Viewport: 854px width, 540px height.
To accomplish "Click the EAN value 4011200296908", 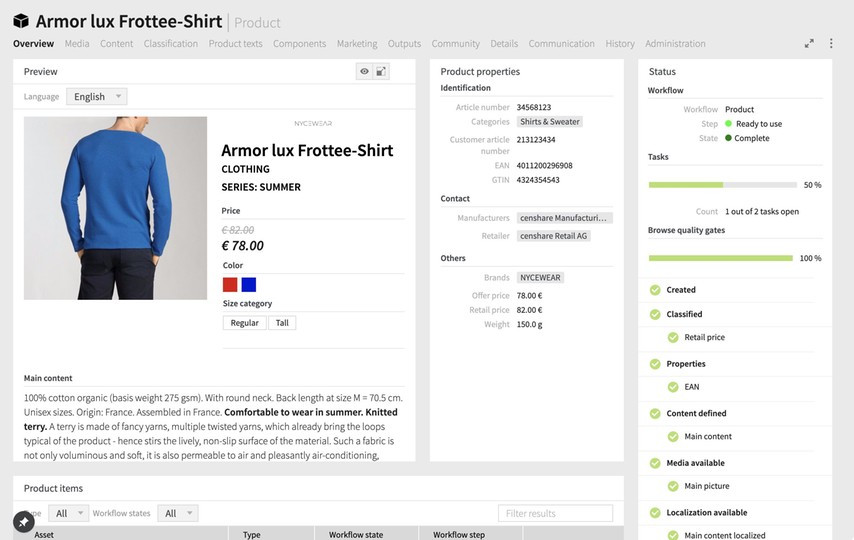I will point(545,166).
